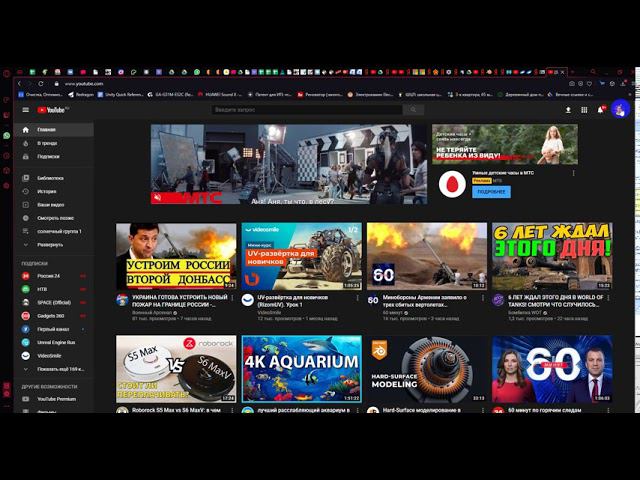
Task: Open Gadgets 360 channel subscription
Action: coord(54,316)
